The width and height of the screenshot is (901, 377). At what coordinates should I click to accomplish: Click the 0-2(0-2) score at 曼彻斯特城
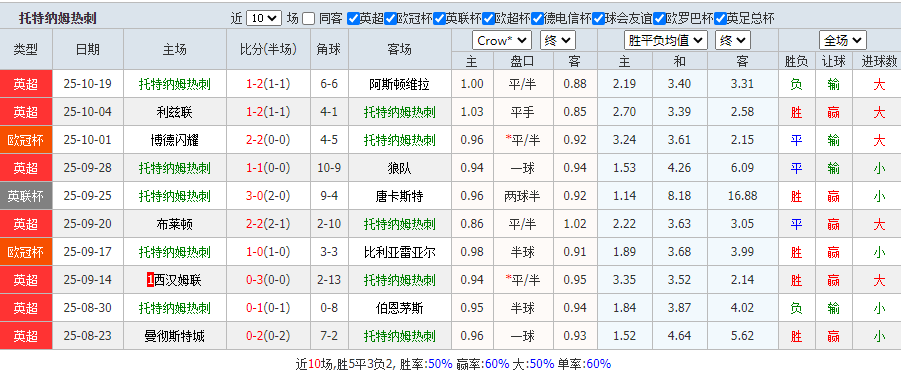pos(268,336)
